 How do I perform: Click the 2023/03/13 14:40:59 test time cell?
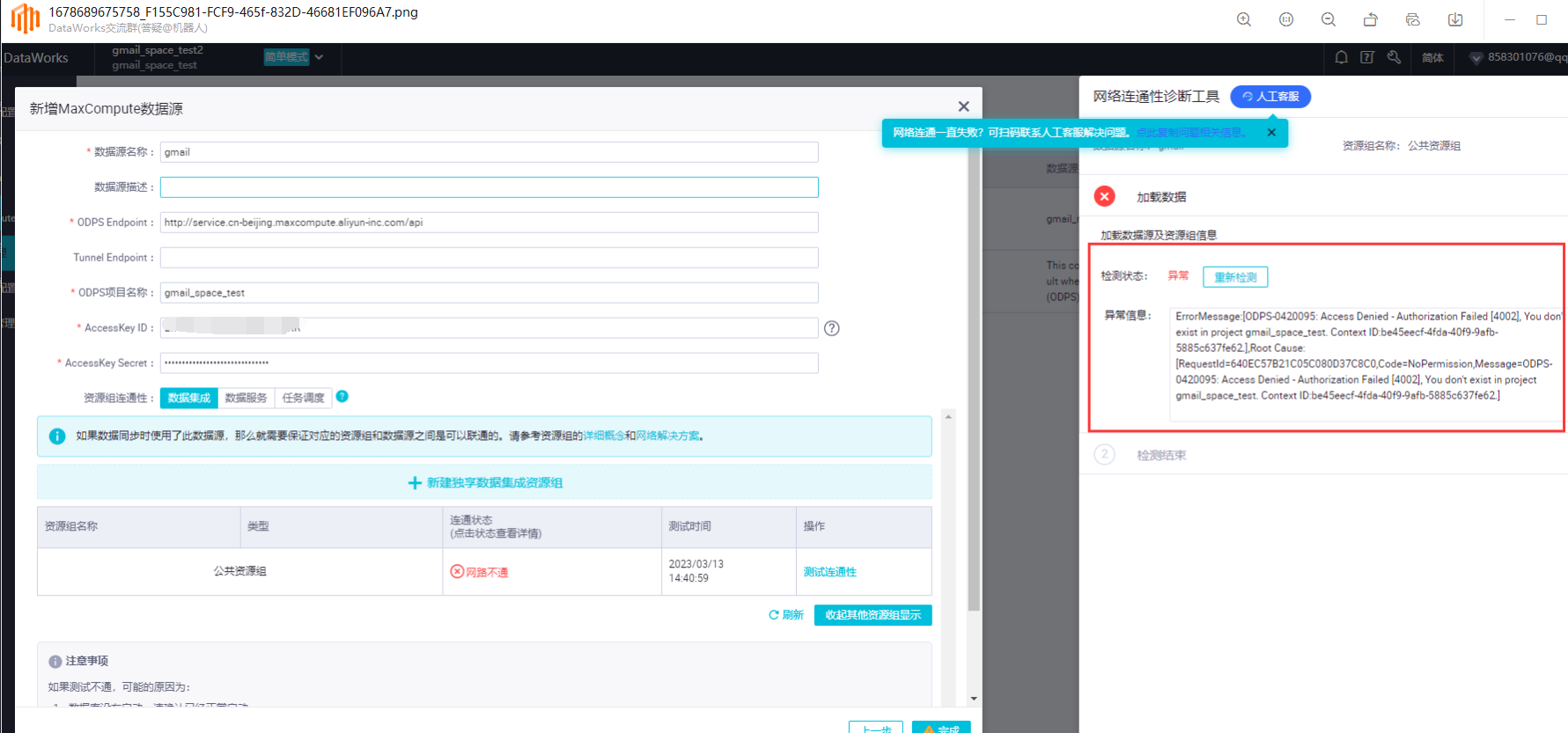(x=729, y=572)
